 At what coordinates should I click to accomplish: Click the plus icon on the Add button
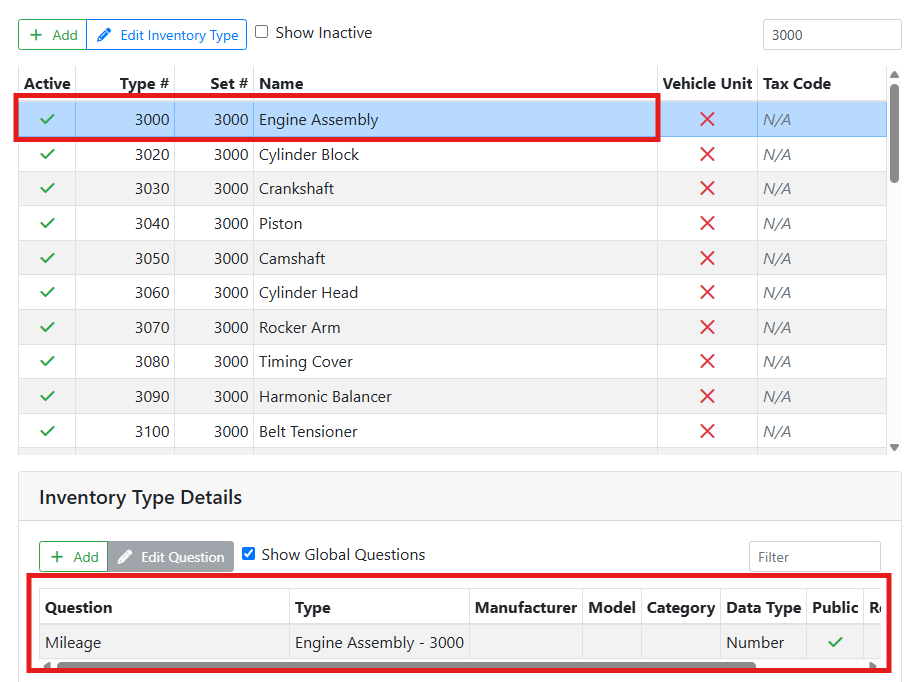click(36, 34)
